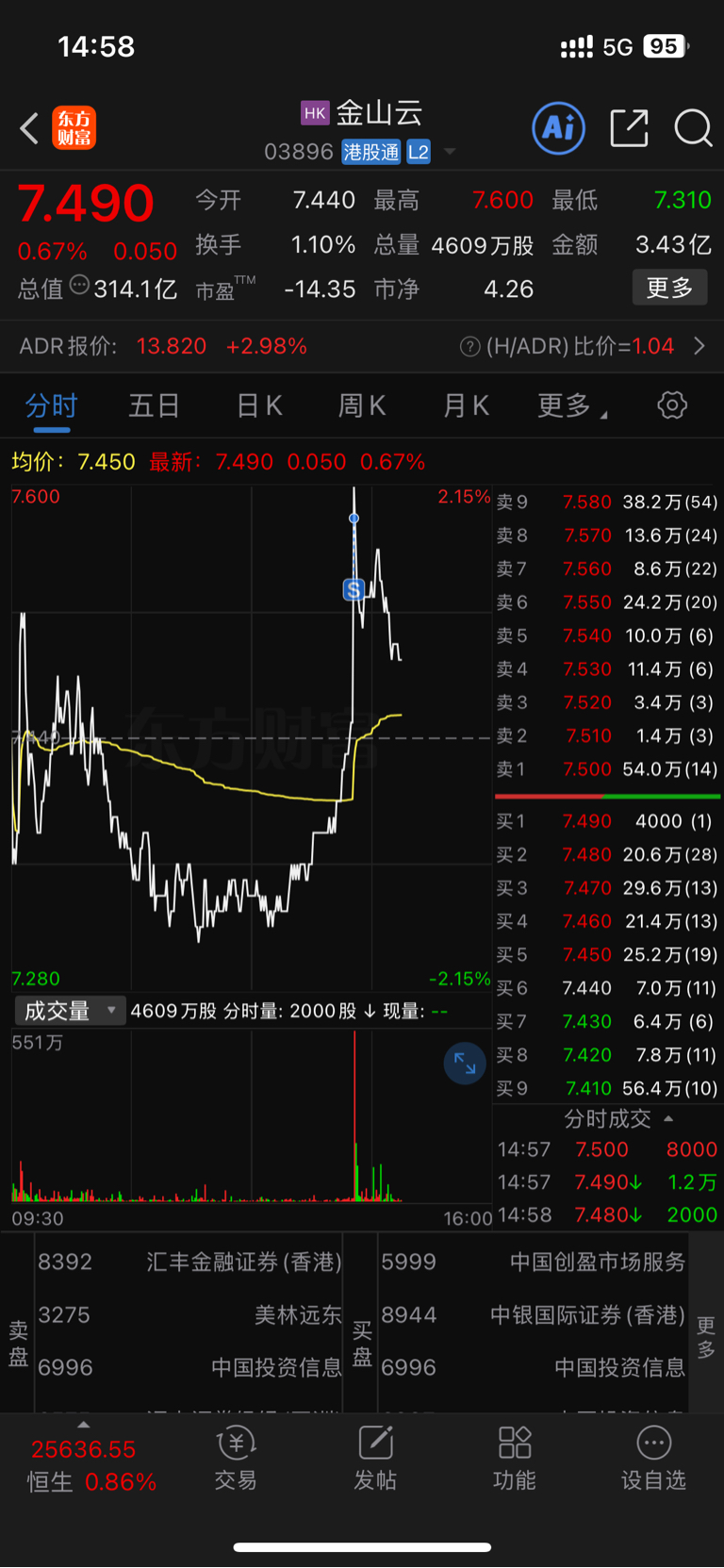Open 功能 functions icon

[x=515, y=1459]
